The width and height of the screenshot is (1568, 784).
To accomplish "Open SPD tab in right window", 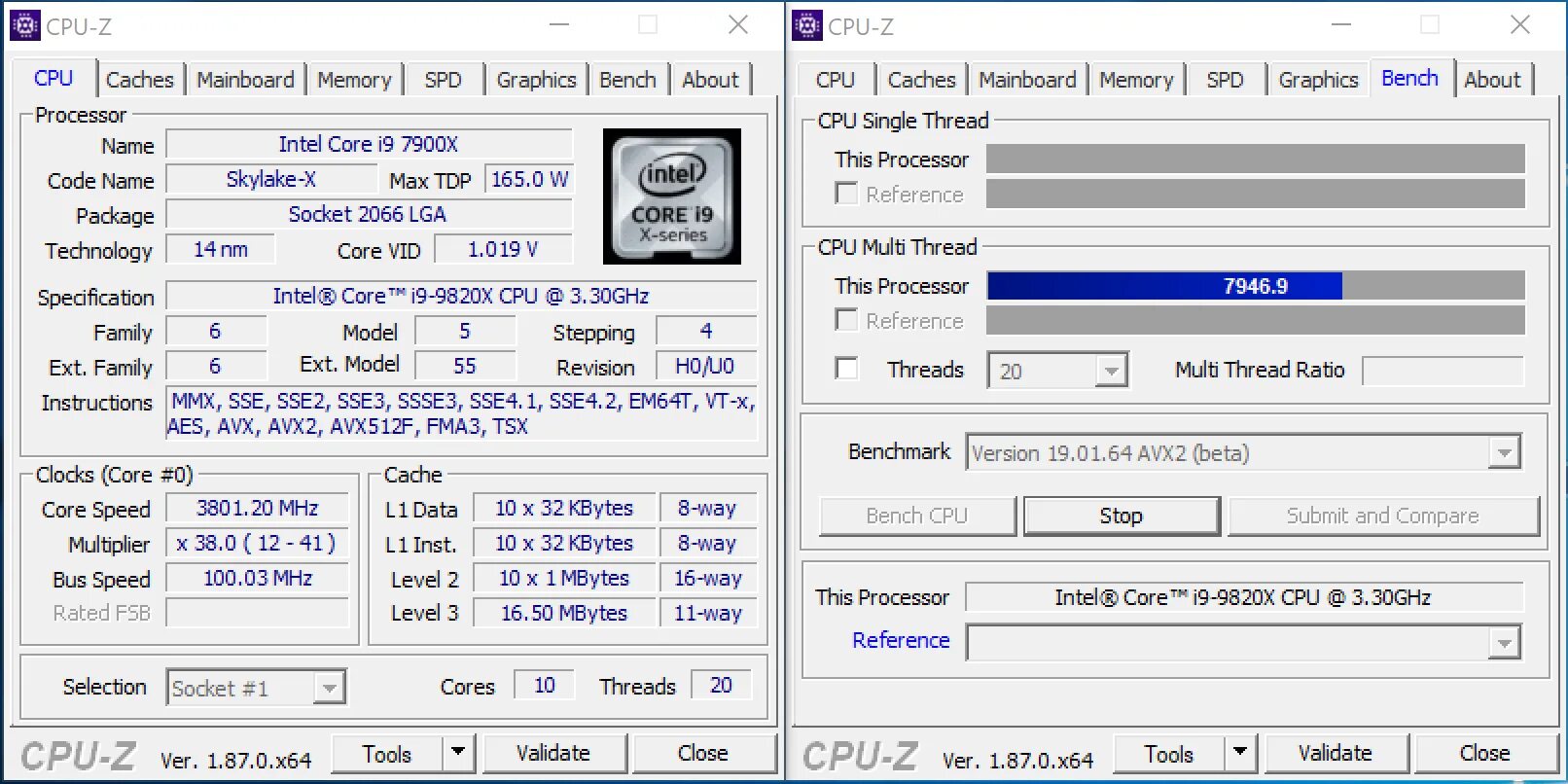I will [1226, 80].
